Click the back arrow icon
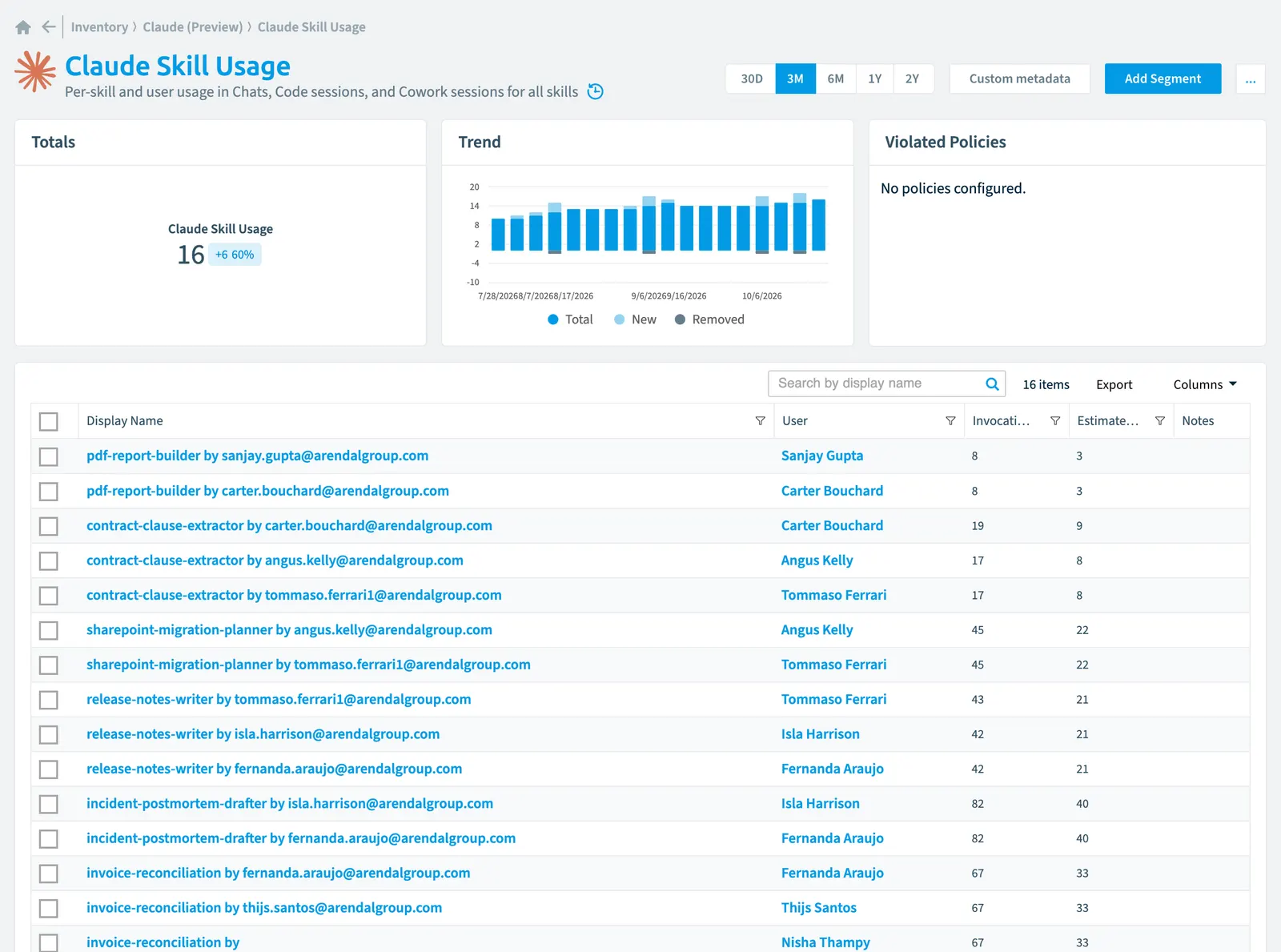Viewport: 1281px width, 952px height. pyautogui.click(x=49, y=26)
